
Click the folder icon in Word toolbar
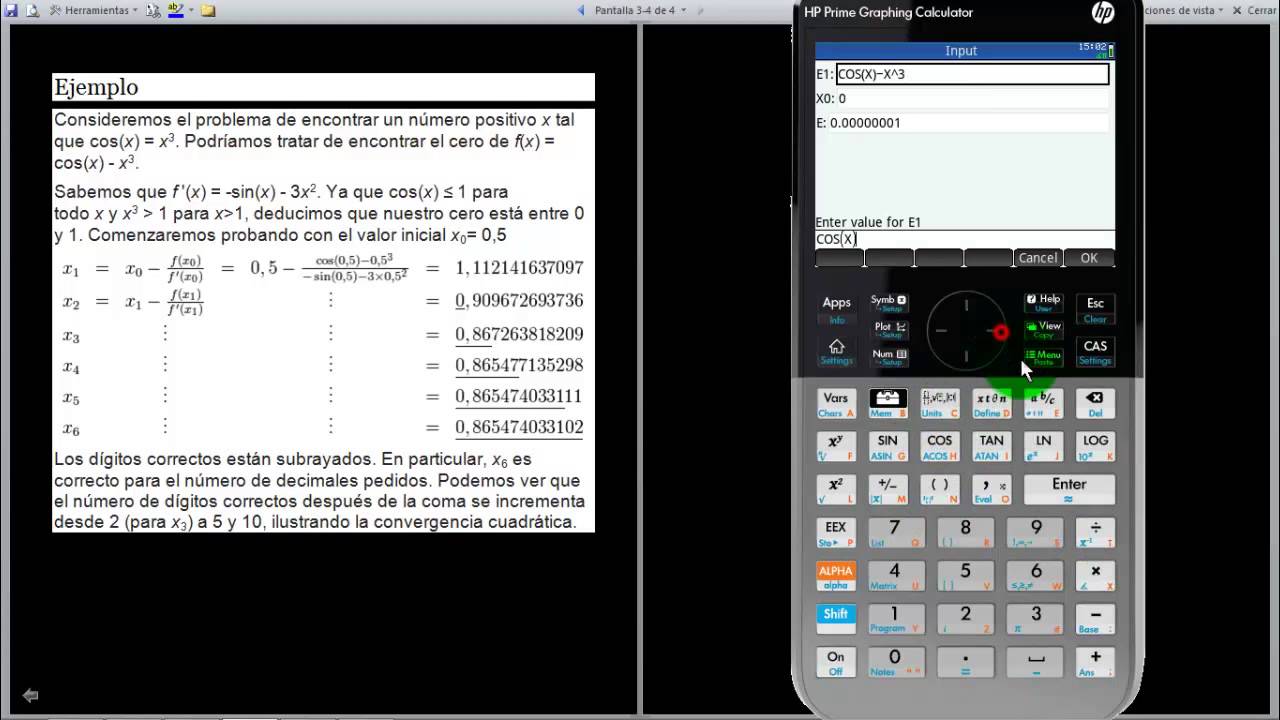208,10
